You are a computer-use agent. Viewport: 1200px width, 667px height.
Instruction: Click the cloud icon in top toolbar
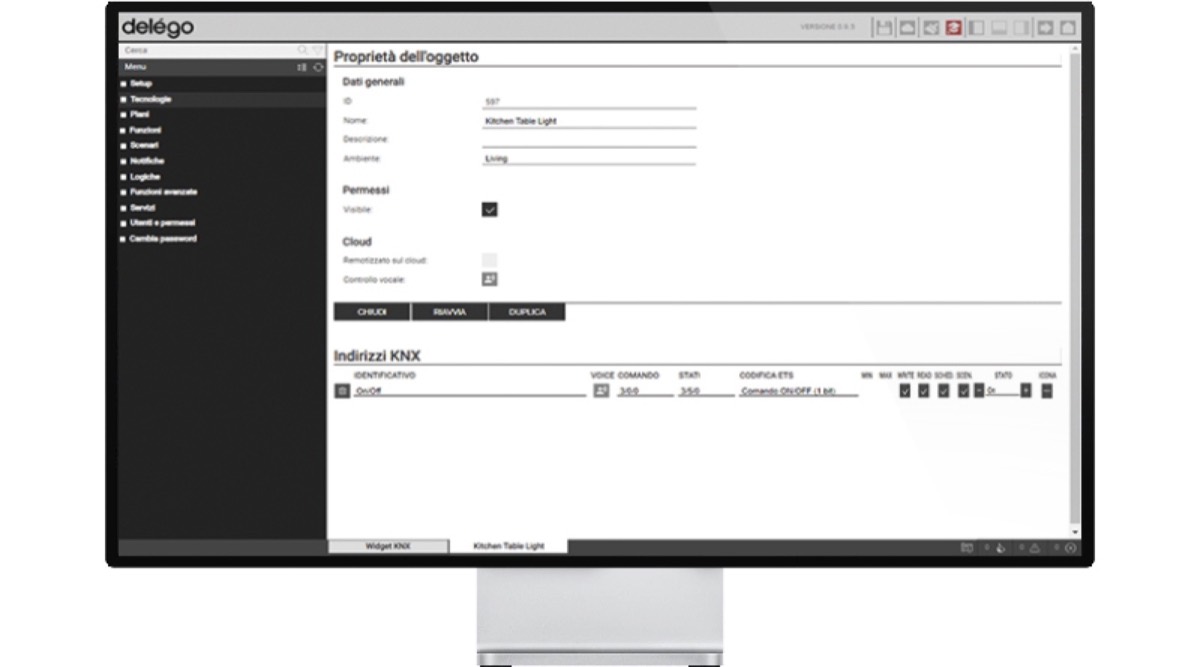[x=907, y=28]
